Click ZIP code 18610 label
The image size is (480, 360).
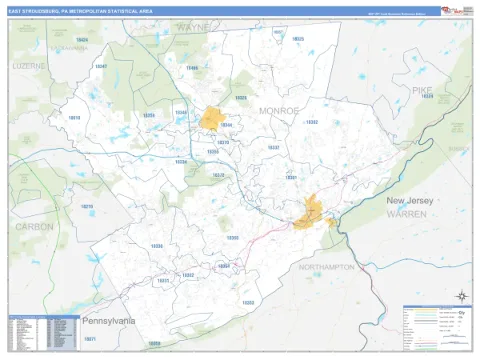pos(74,118)
